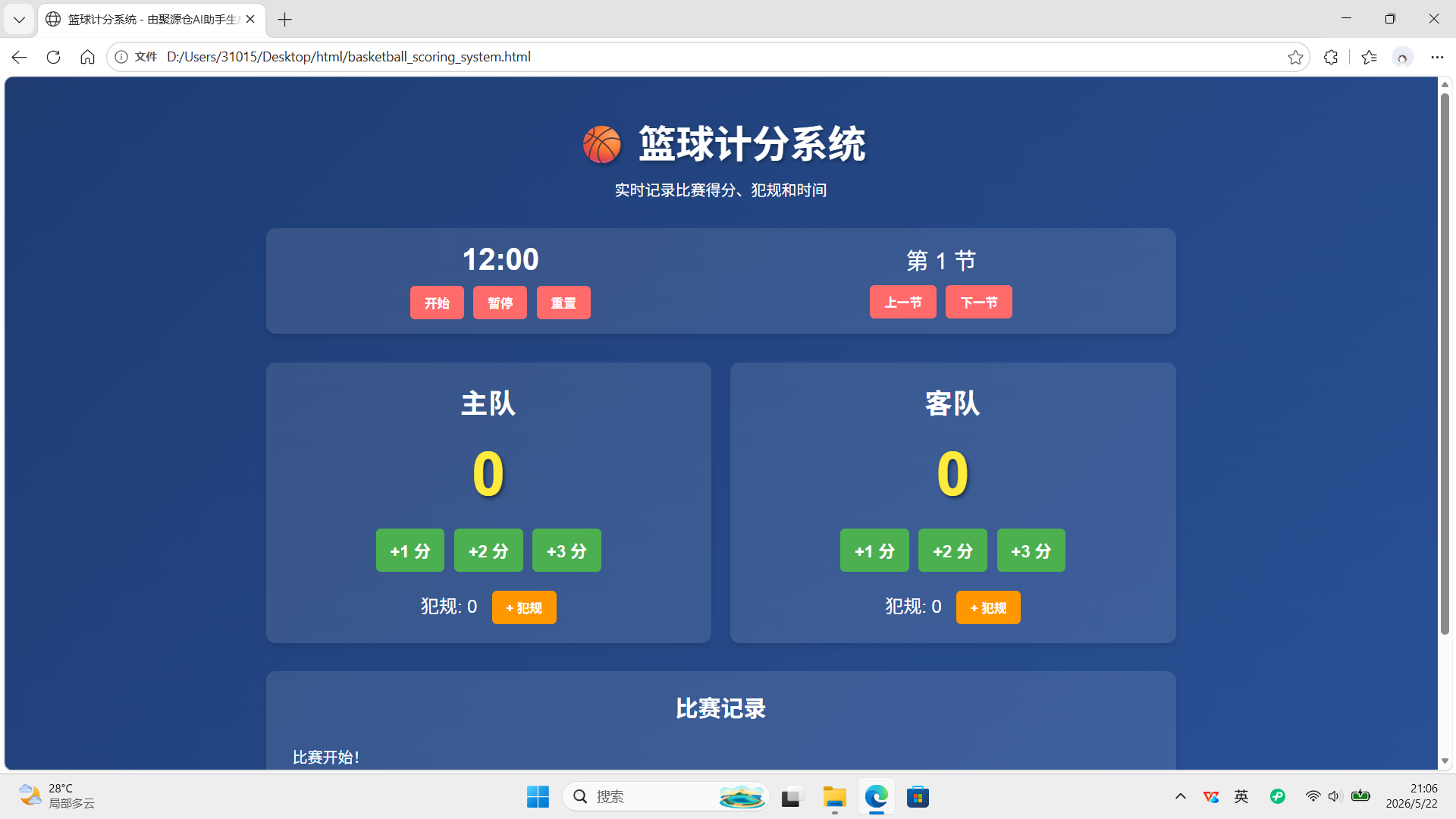Open the browser profile icon
Image resolution: width=1456 pixels, height=819 pixels.
click(x=1402, y=57)
